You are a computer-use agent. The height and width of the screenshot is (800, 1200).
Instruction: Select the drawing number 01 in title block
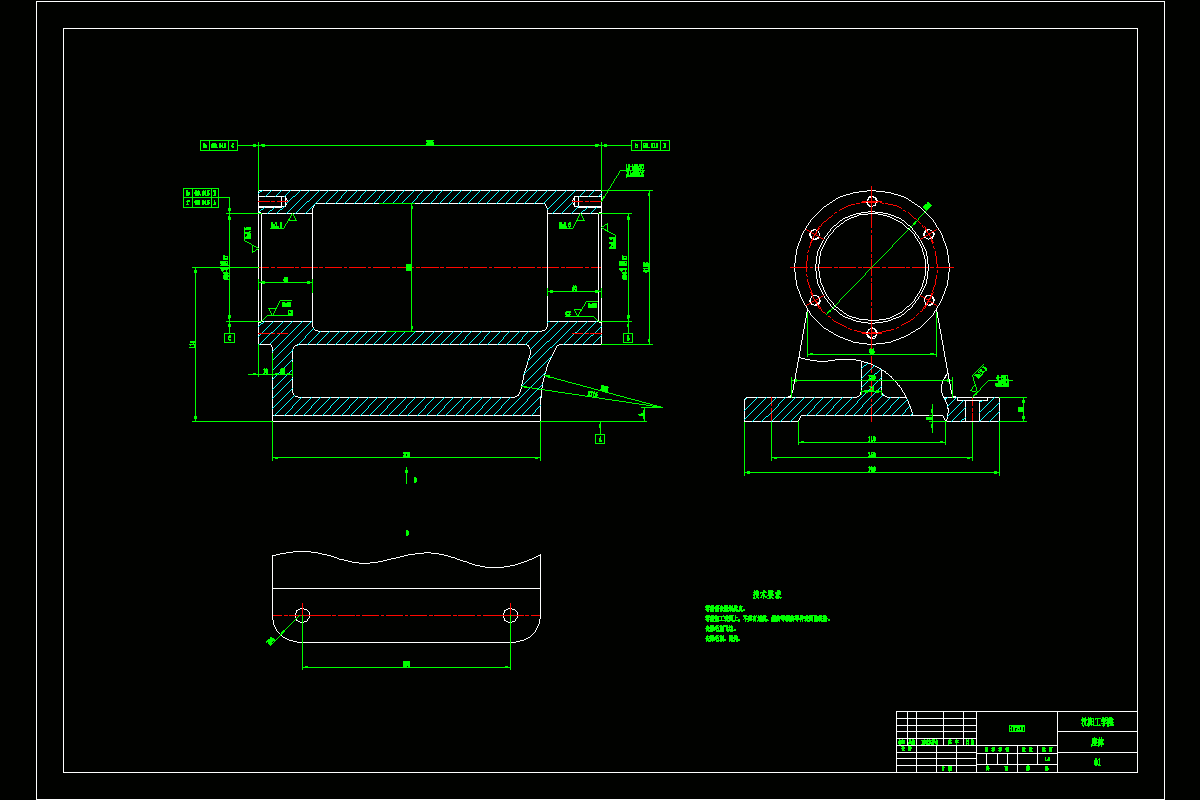(1097, 762)
